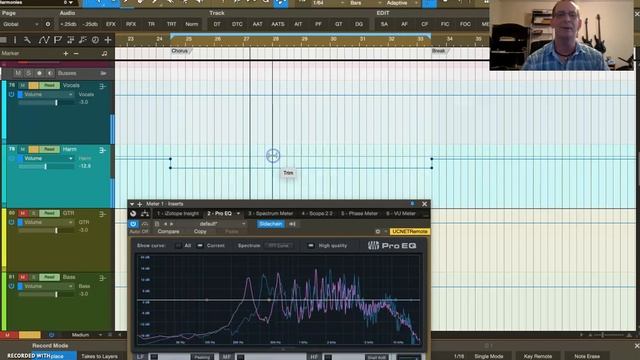Toggle High quality checkbox in Pro EQ
Image resolution: width=640 pixels, height=360 pixels.
311,246
